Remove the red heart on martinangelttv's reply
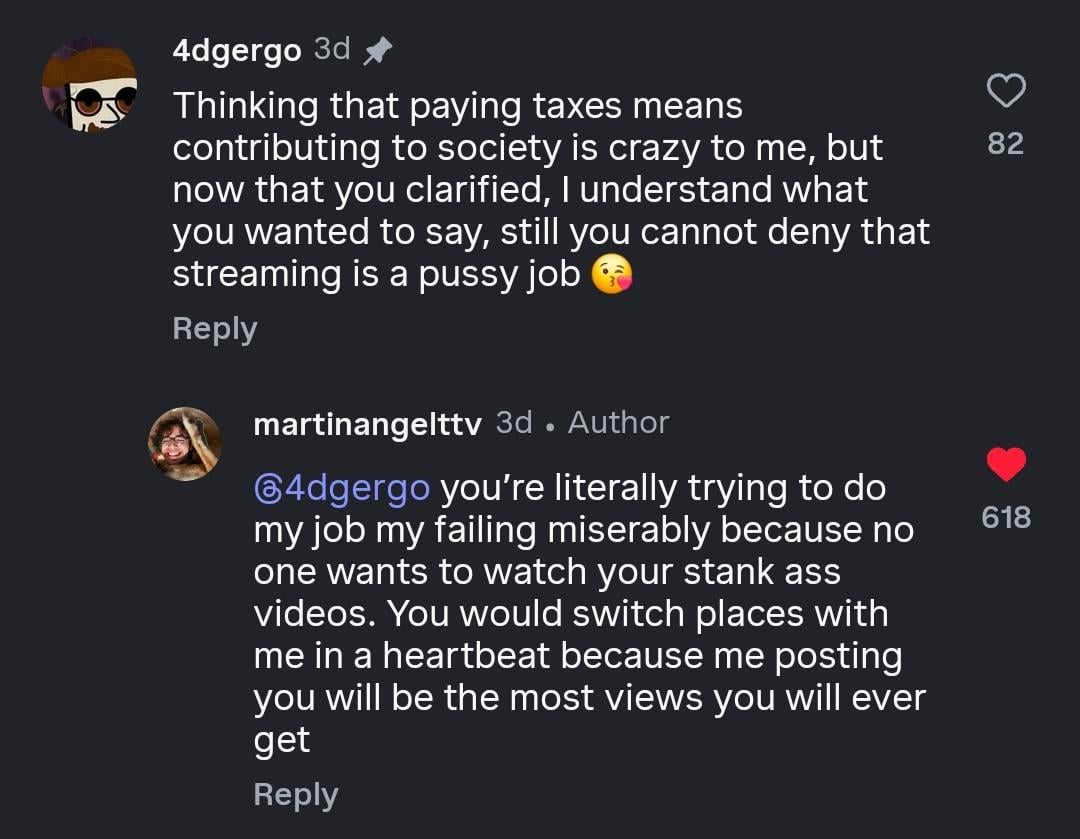The height and width of the screenshot is (839, 1080). click(x=1006, y=464)
